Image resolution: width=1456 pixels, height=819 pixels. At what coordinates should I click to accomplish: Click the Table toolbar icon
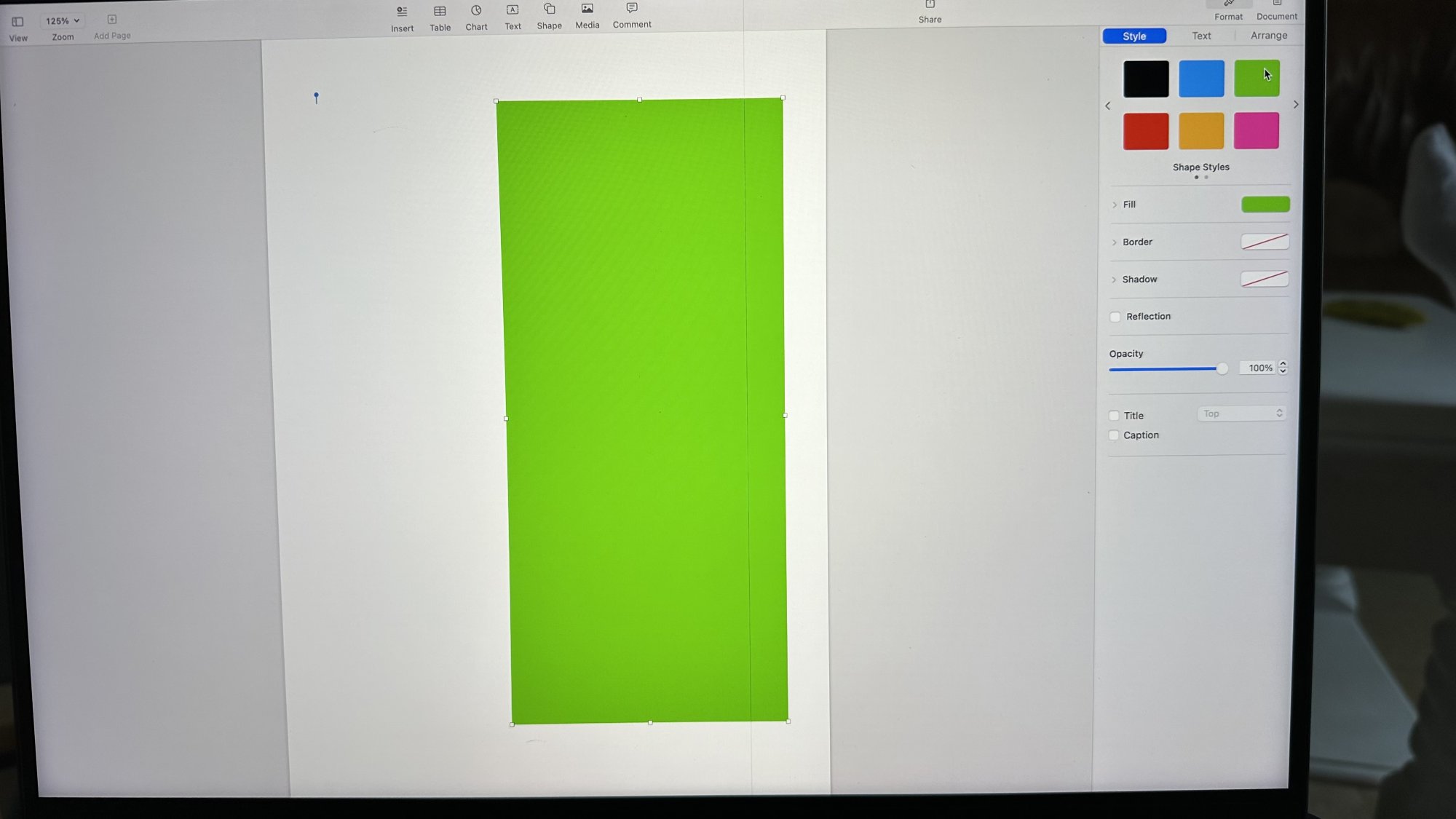[x=440, y=12]
